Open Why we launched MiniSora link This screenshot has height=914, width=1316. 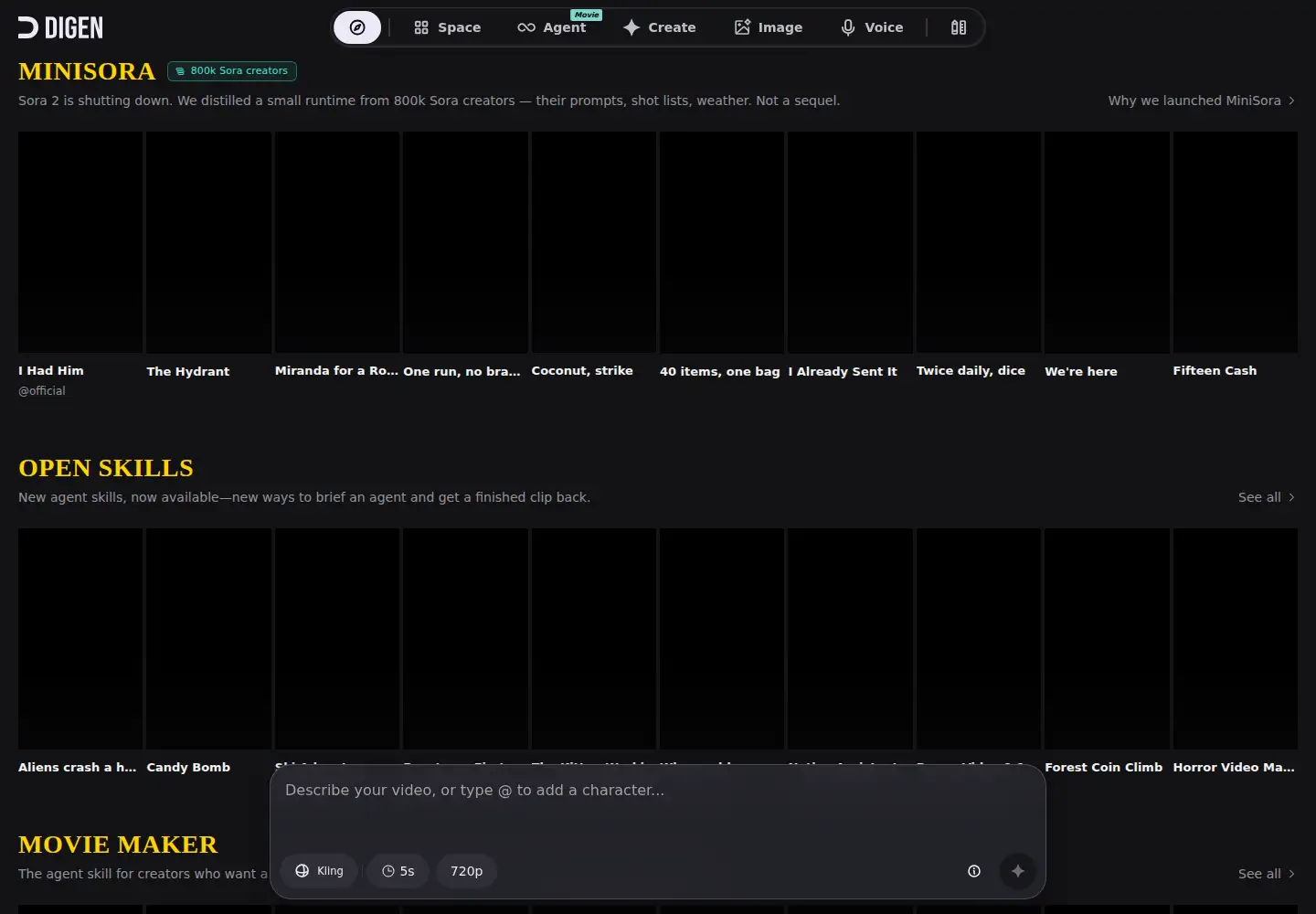[1201, 101]
